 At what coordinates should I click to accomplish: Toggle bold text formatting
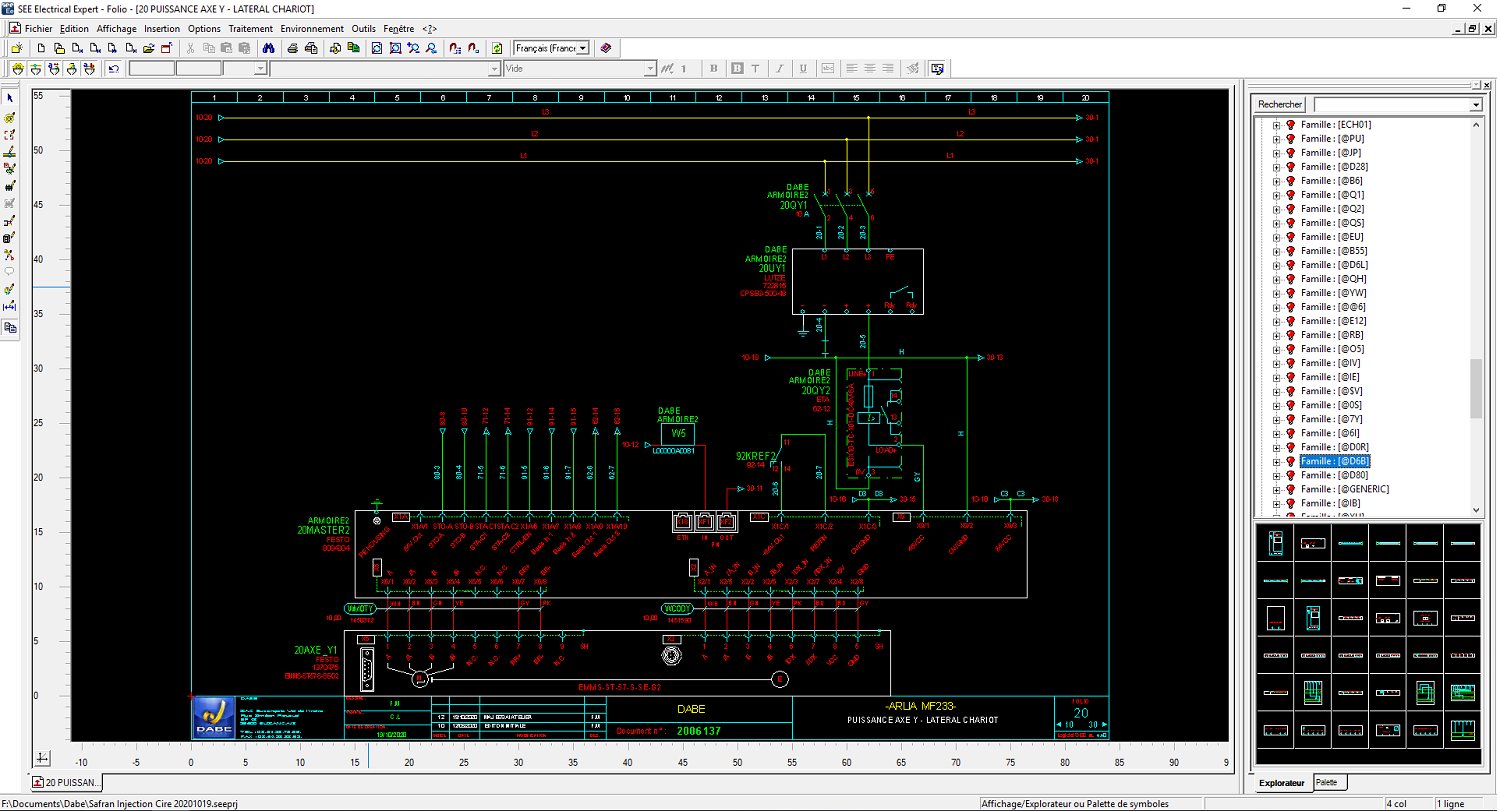714,69
